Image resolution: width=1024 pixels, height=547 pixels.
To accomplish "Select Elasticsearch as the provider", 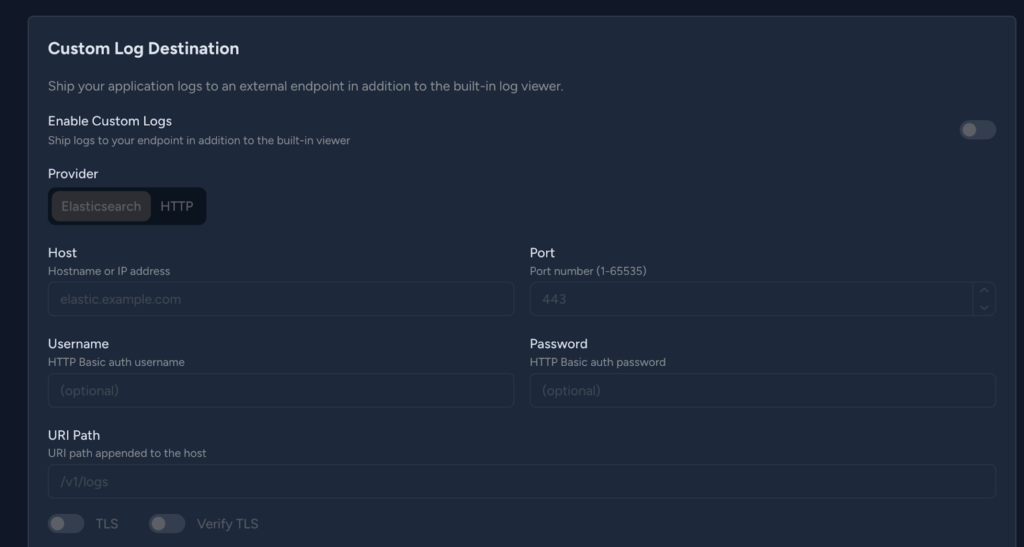I will pyautogui.click(x=101, y=207).
